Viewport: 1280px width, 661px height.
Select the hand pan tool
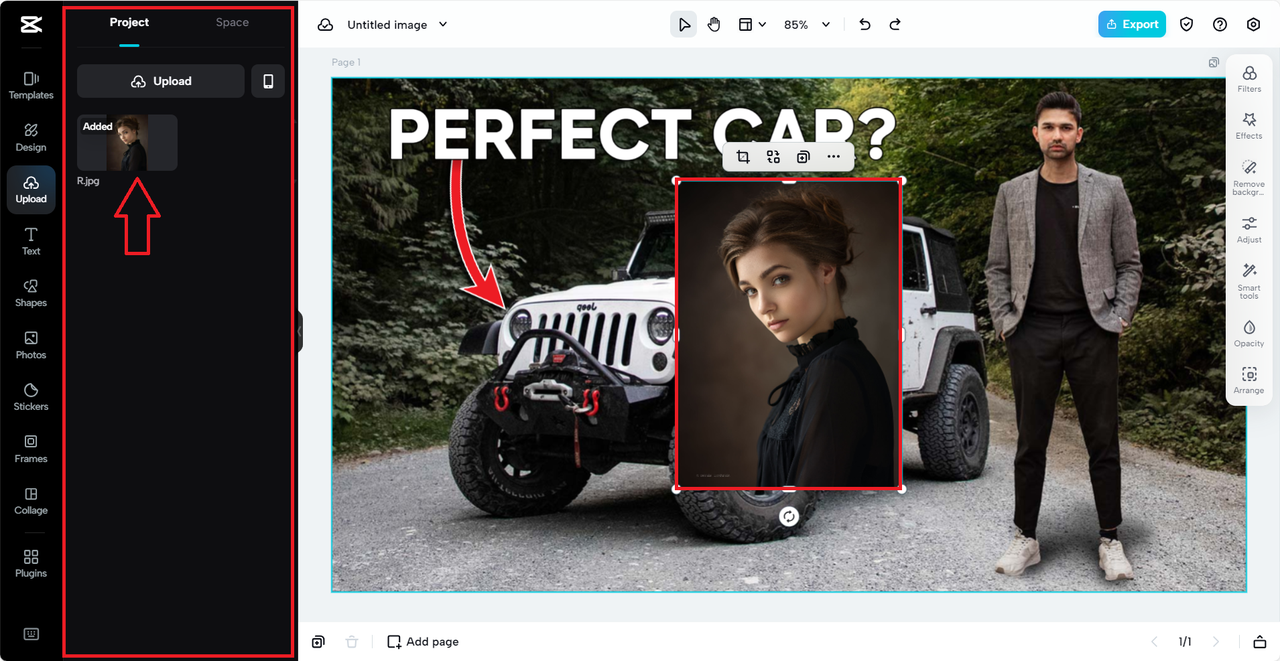[714, 25]
